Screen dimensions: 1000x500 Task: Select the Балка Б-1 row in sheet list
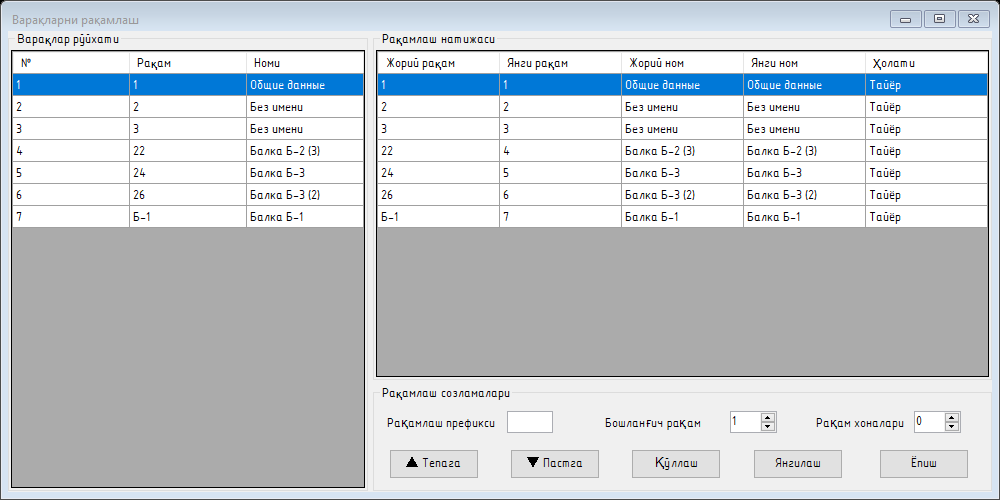pyautogui.click(x=188, y=217)
